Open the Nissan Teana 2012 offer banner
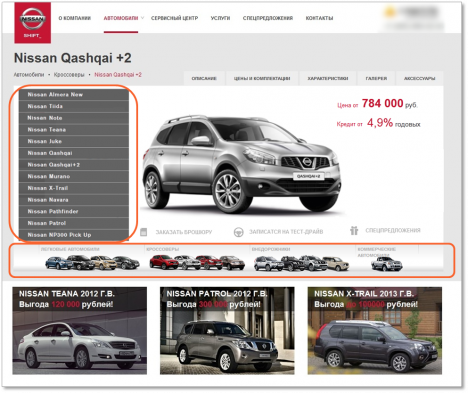Screen dimensions: 468x393 click(80, 331)
